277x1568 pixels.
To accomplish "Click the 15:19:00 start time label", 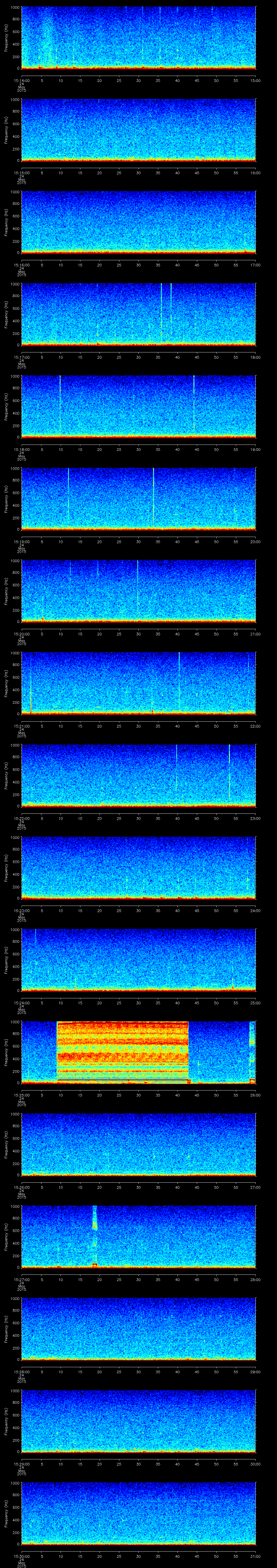I will tap(21, 542).
